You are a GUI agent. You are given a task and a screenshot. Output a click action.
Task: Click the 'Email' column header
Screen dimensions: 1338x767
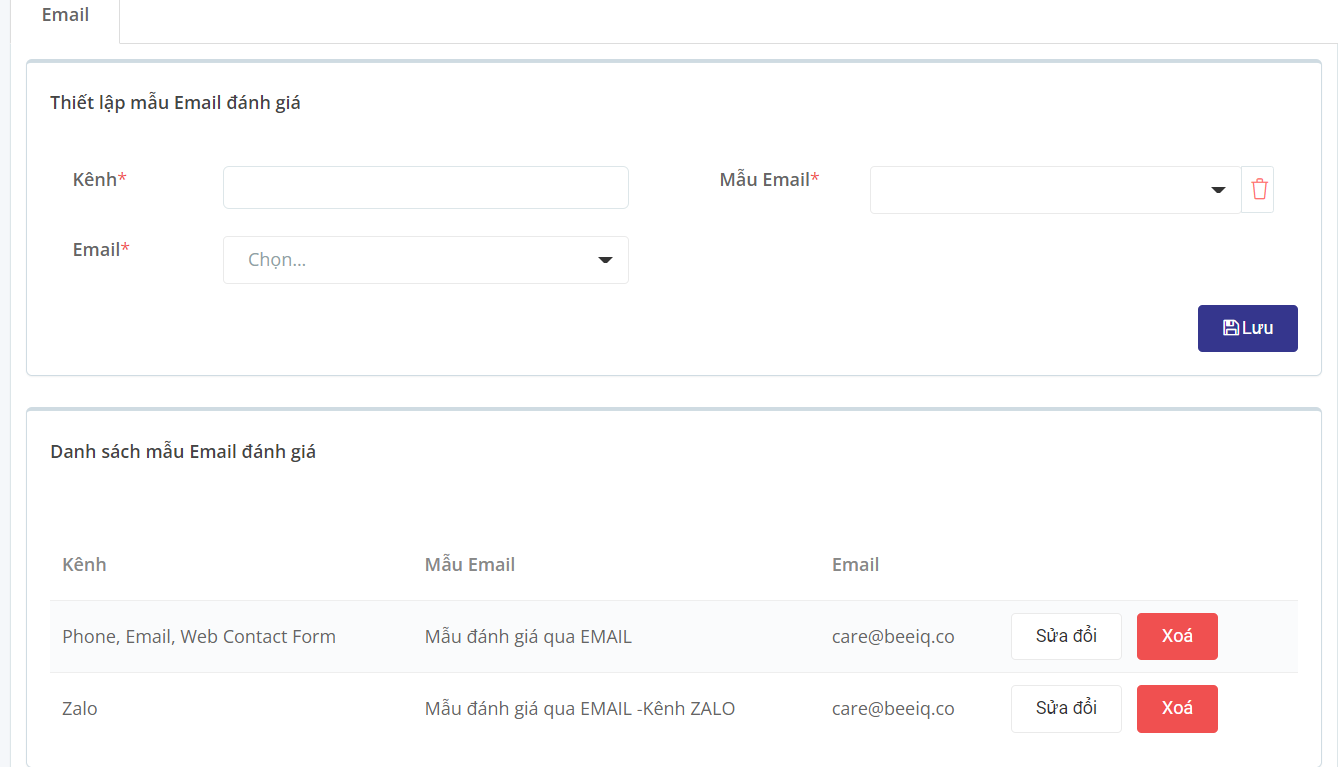tap(855, 565)
